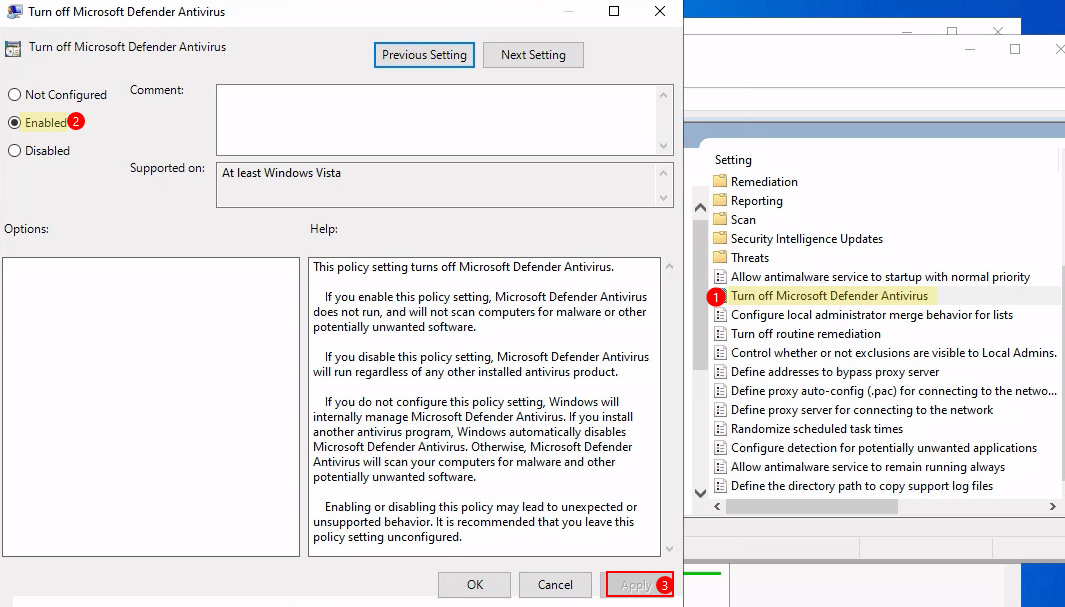Image resolution: width=1065 pixels, height=607 pixels.
Task: Click the Comment box scroll-down arrow
Action: point(664,146)
